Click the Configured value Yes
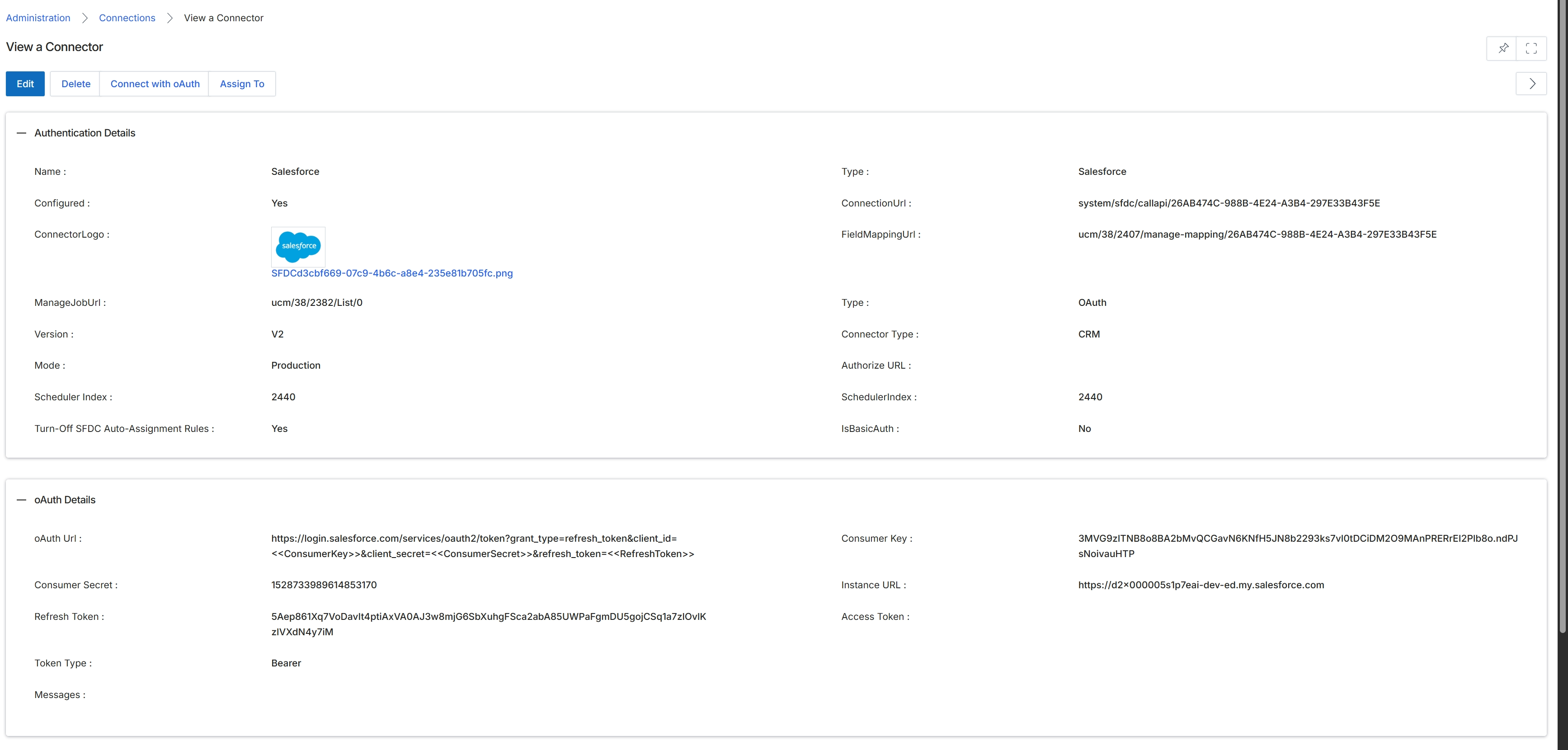Viewport: 1568px width, 750px height. pyautogui.click(x=279, y=203)
